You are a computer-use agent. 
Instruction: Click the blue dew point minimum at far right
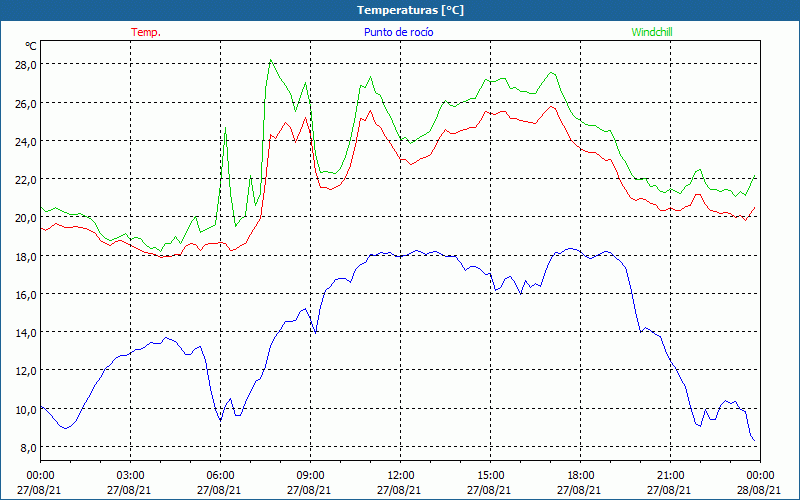coord(754,440)
